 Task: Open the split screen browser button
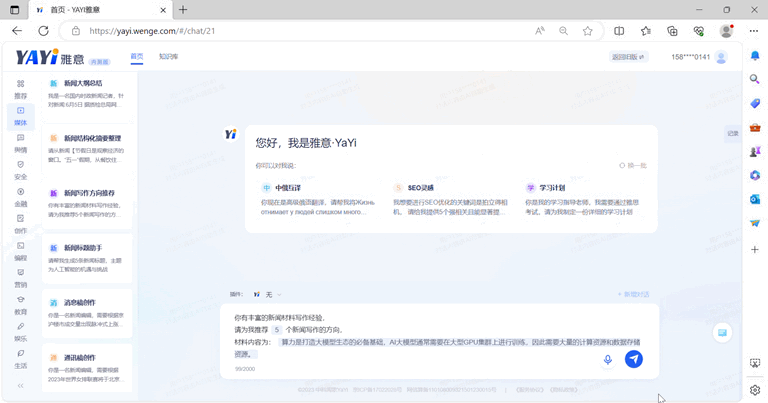[x=619, y=31]
